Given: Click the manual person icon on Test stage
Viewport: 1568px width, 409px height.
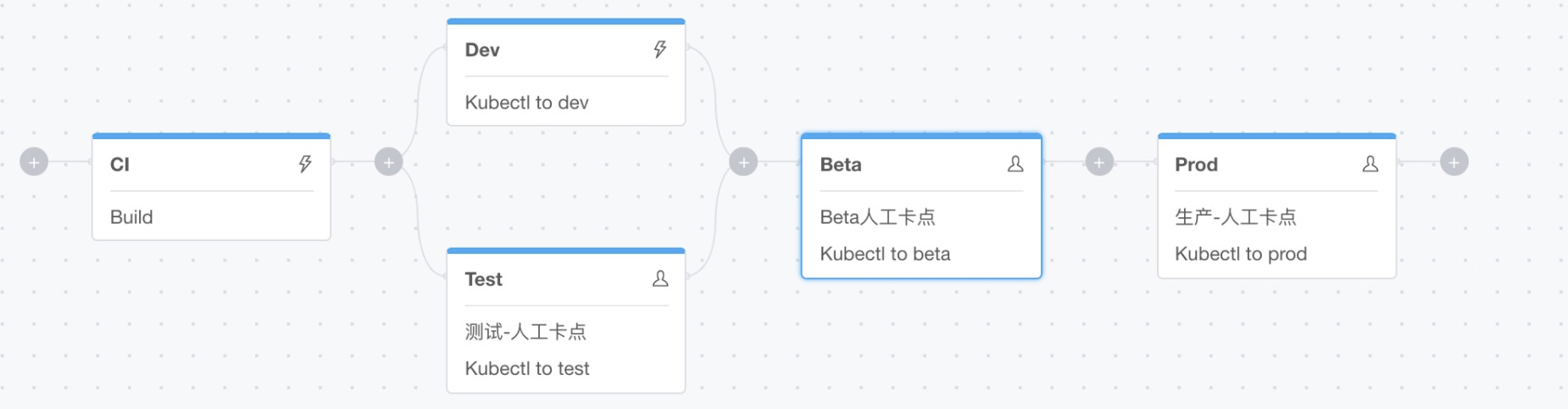Looking at the screenshot, I should (660, 278).
